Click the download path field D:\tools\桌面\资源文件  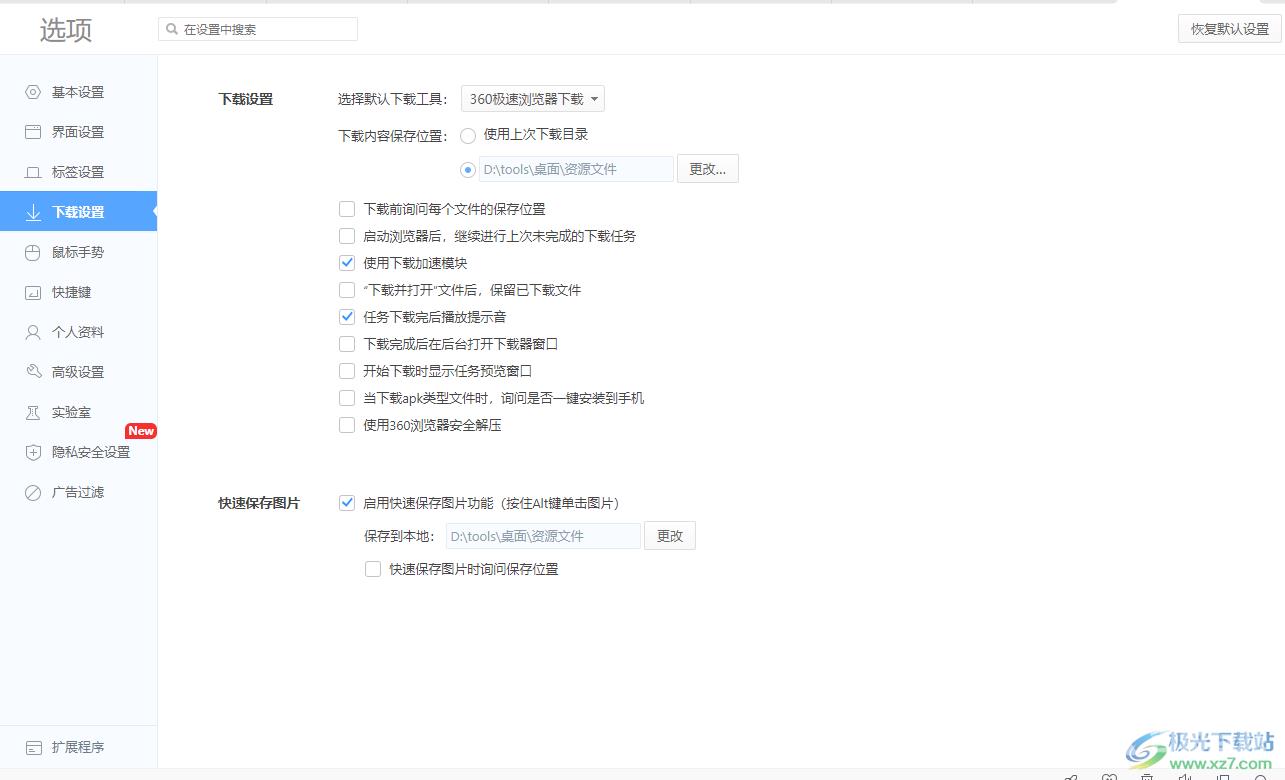576,169
